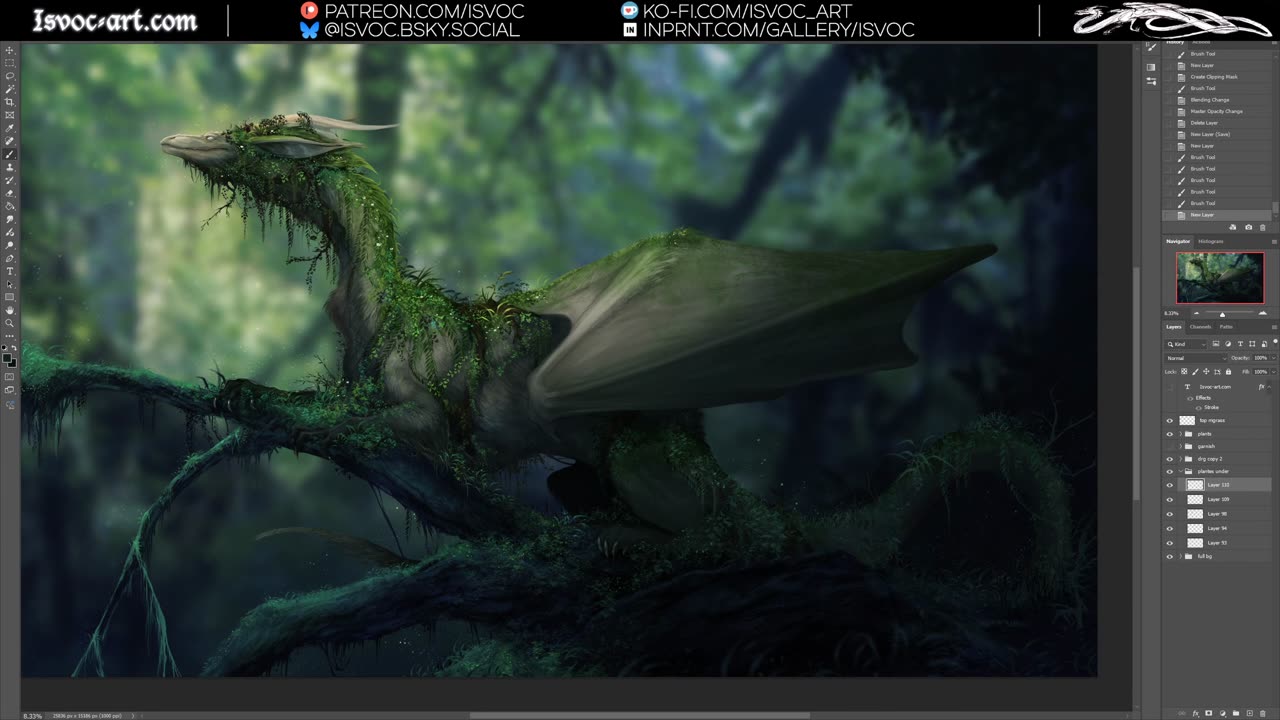The width and height of the screenshot is (1280, 720).
Task: Select the Paint Bucket tool
Action: pyautogui.click(x=9, y=206)
